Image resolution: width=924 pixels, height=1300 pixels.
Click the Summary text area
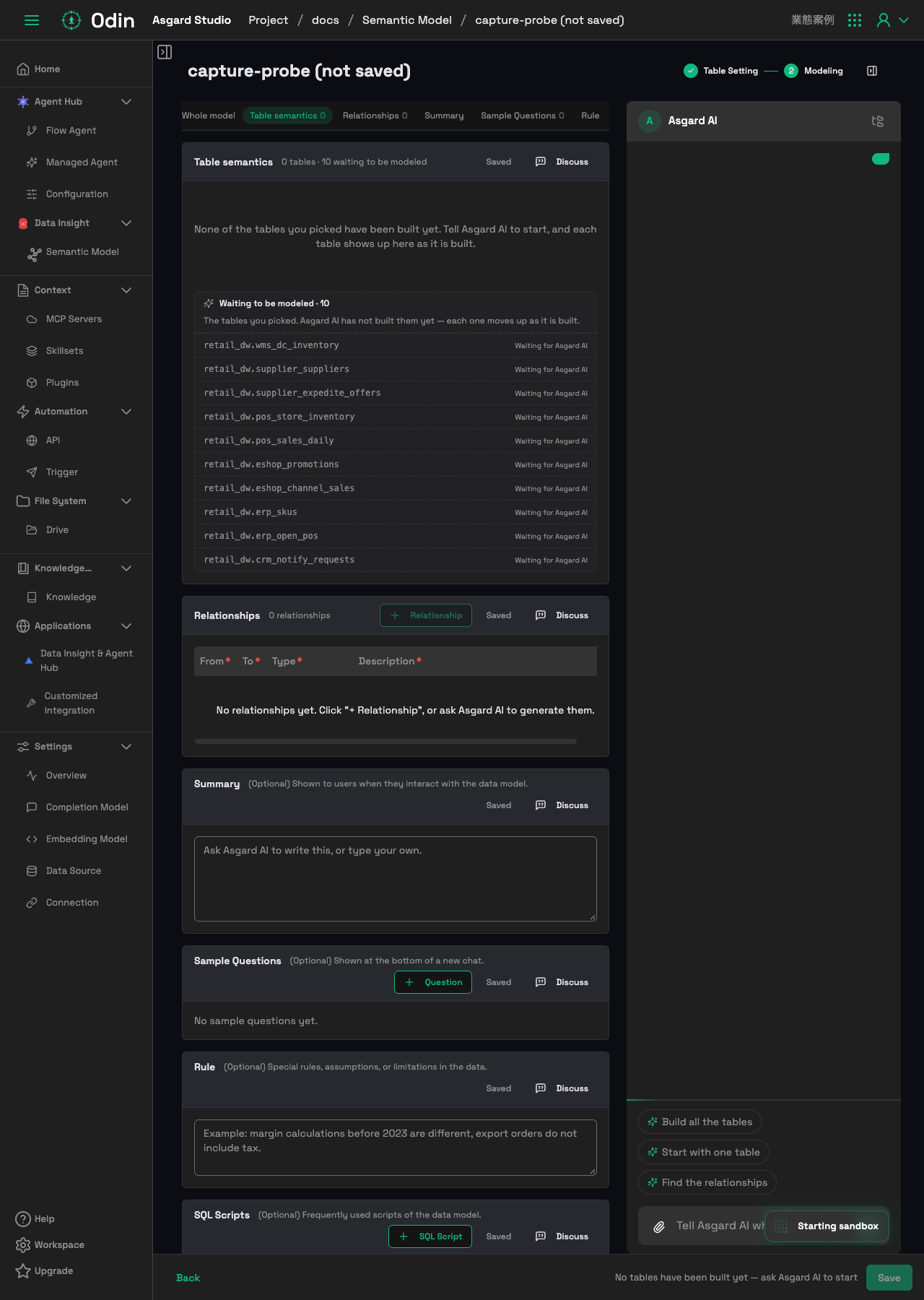click(x=396, y=879)
